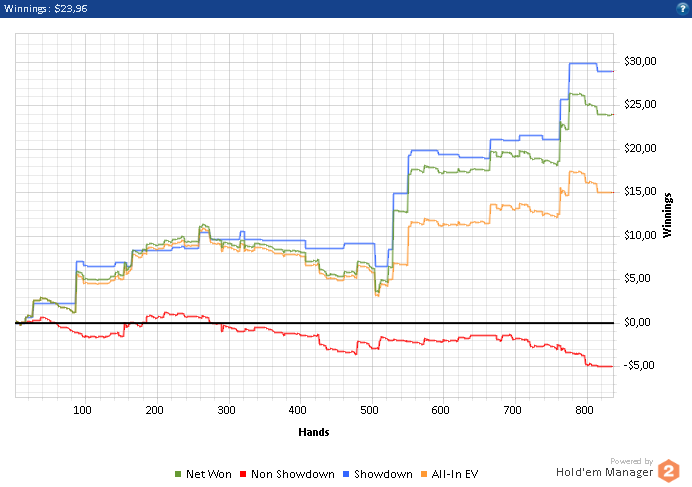This screenshot has height=487, width=692.
Task: Click the 800 hands x-axis label
Action: pyautogui.click(x=584, y=410)
